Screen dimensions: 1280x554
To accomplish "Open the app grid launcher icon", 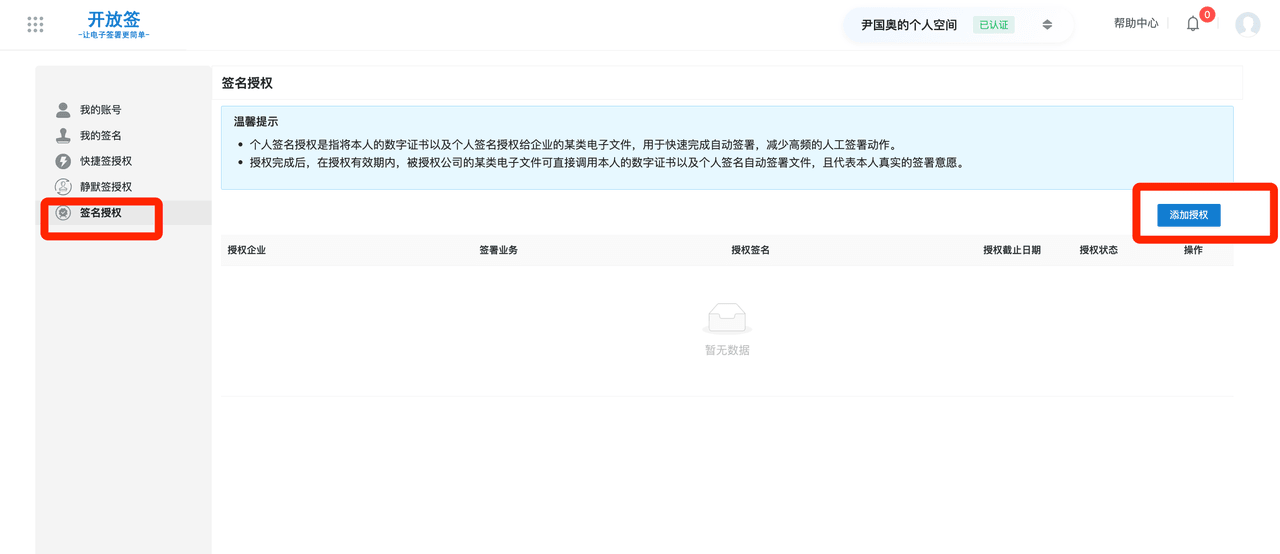I will coord(35,24).
